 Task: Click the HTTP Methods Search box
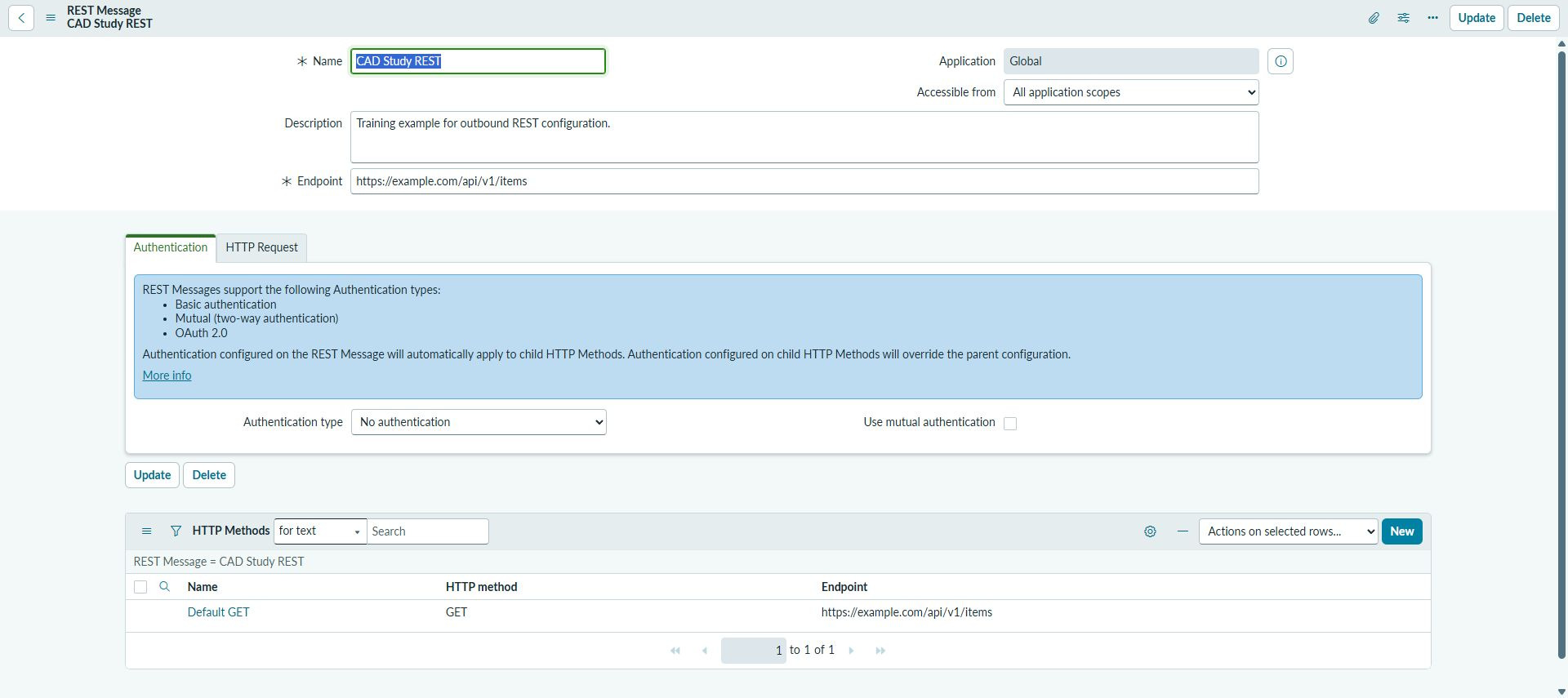point(428,531)
